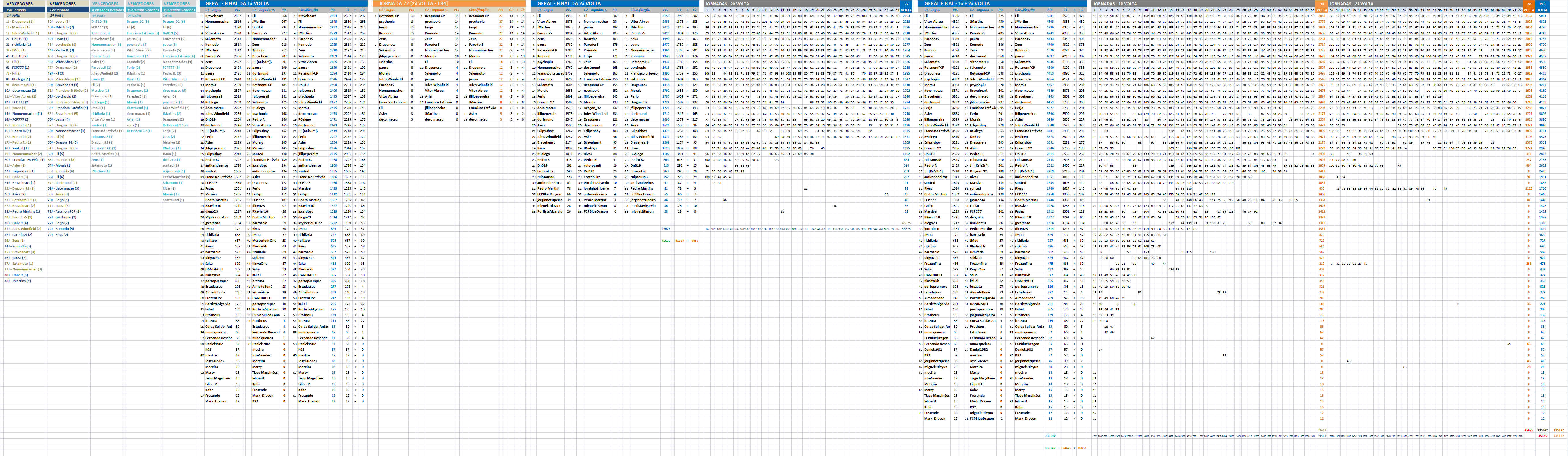Select the 'GERAL FINAL - 1ª + 2ª VOLTA' title cell

coord(1003,4)
